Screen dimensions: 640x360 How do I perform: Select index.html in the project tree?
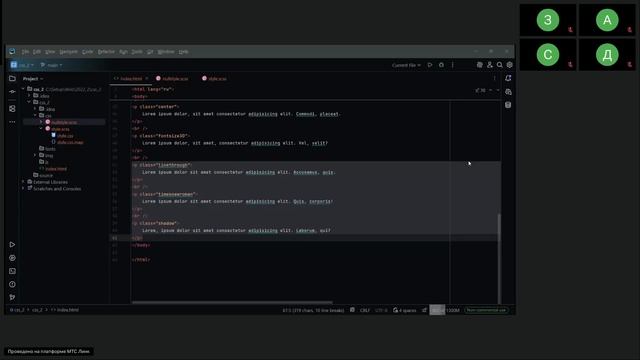click(53, 169)
